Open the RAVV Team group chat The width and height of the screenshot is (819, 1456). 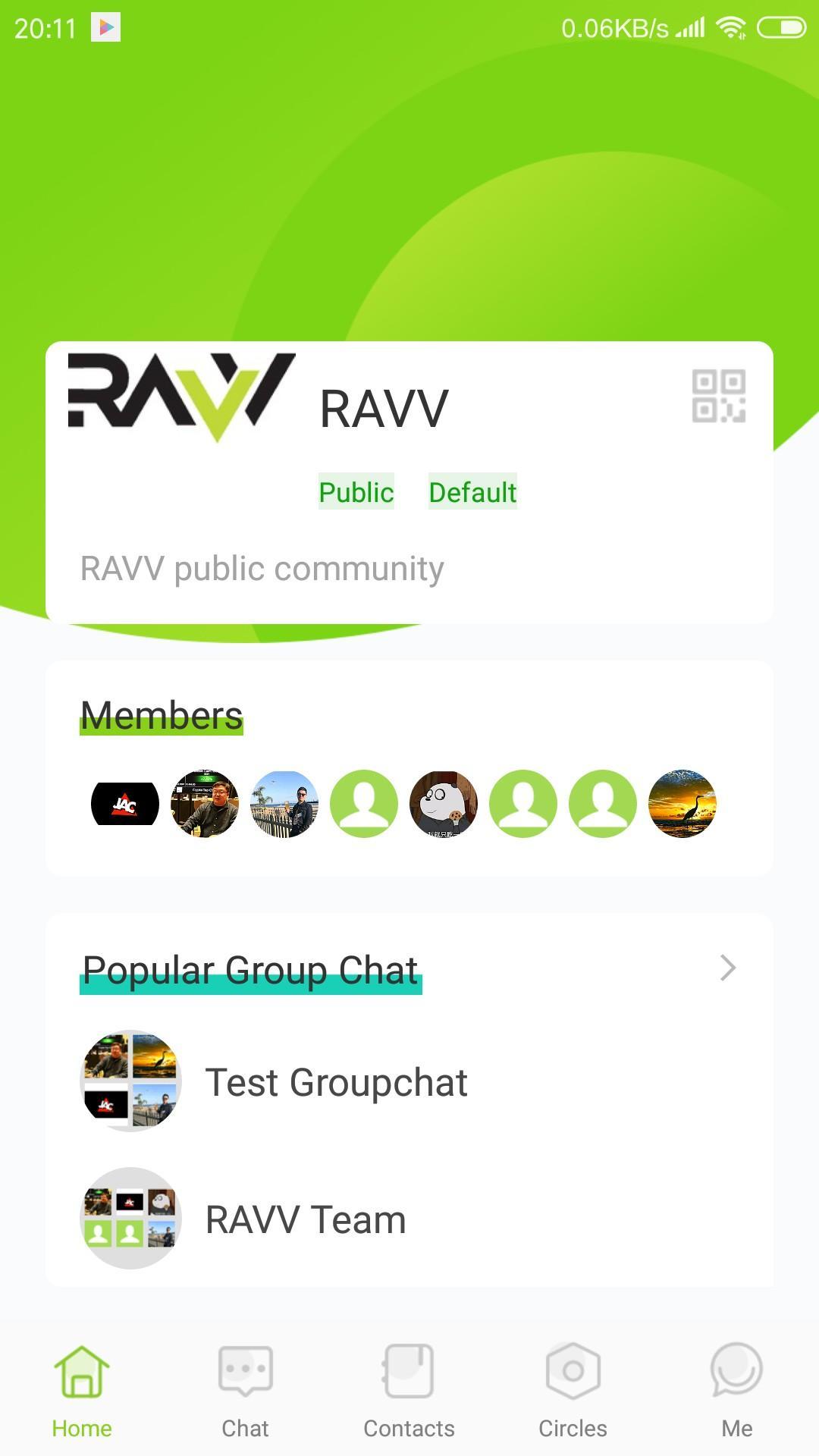tap(409, 1219)
